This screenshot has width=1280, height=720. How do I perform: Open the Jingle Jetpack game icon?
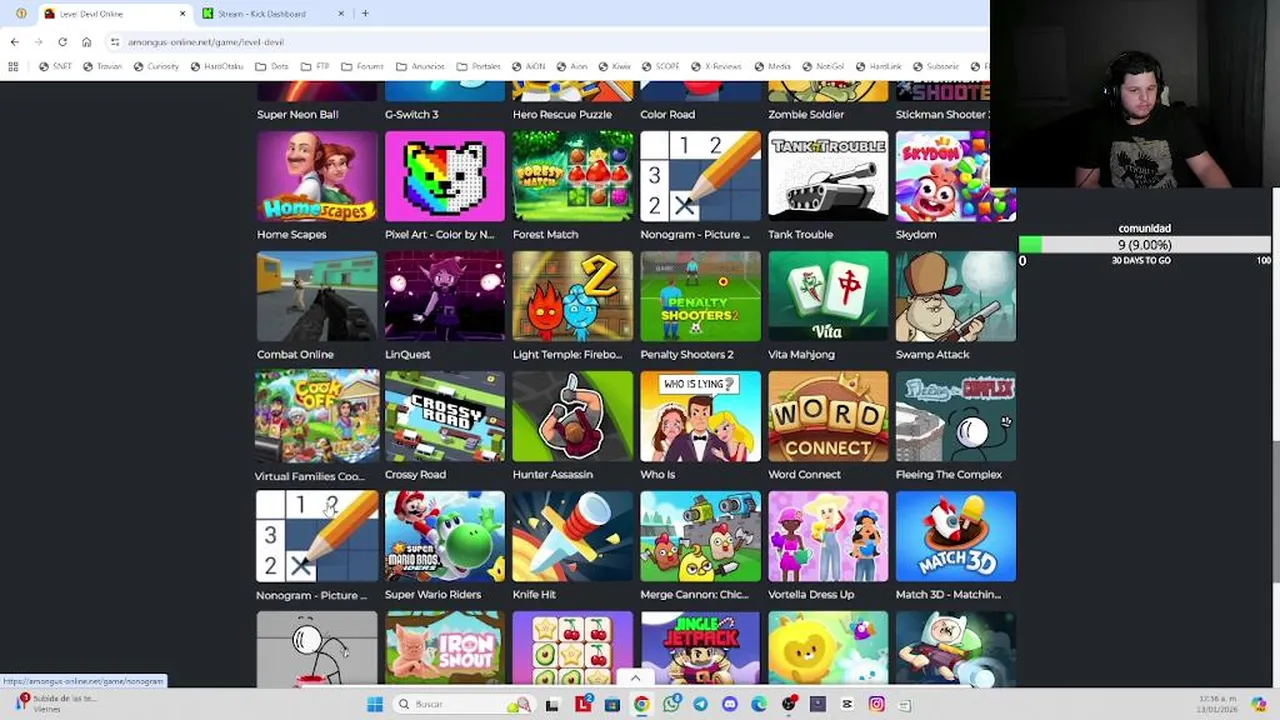pyautogui.click(x=700, y=648)
